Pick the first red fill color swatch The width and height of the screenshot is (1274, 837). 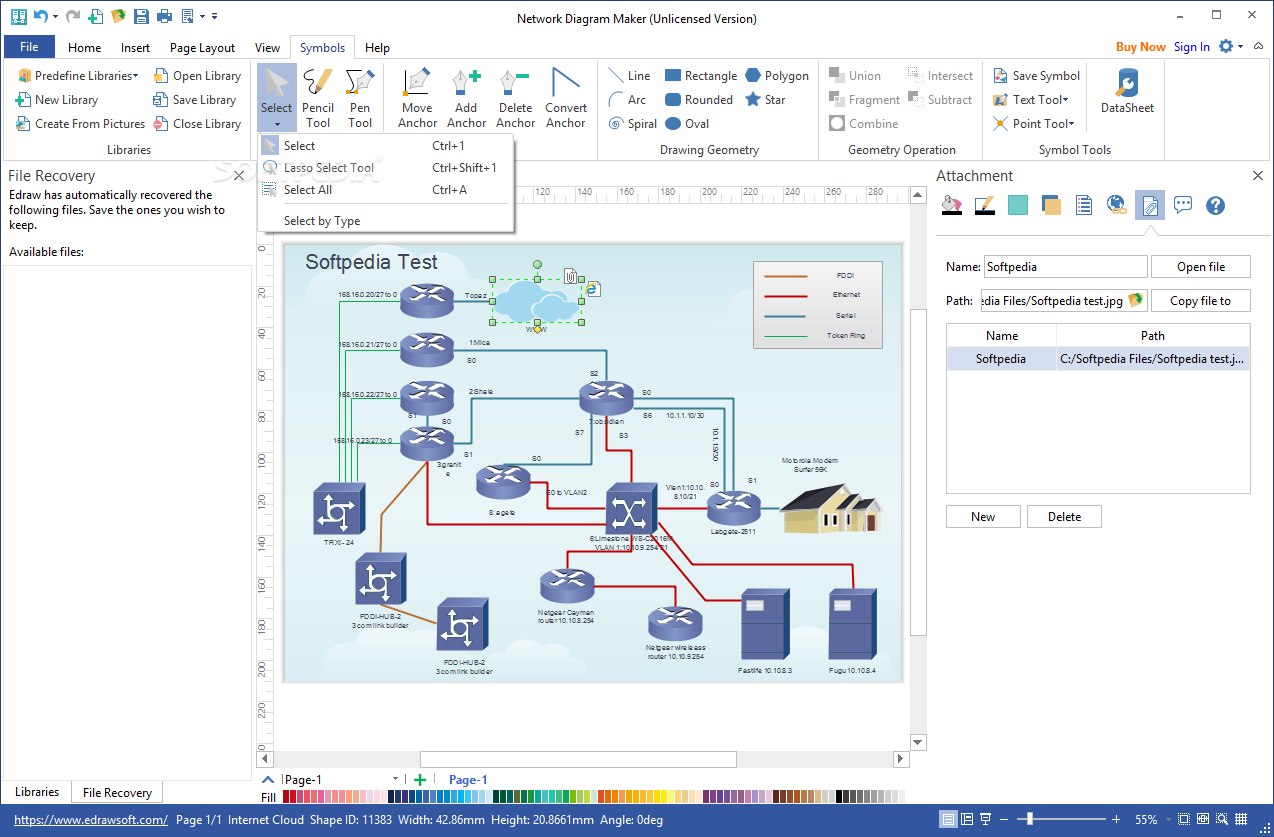pyautogui.click(x=287, y=797)
